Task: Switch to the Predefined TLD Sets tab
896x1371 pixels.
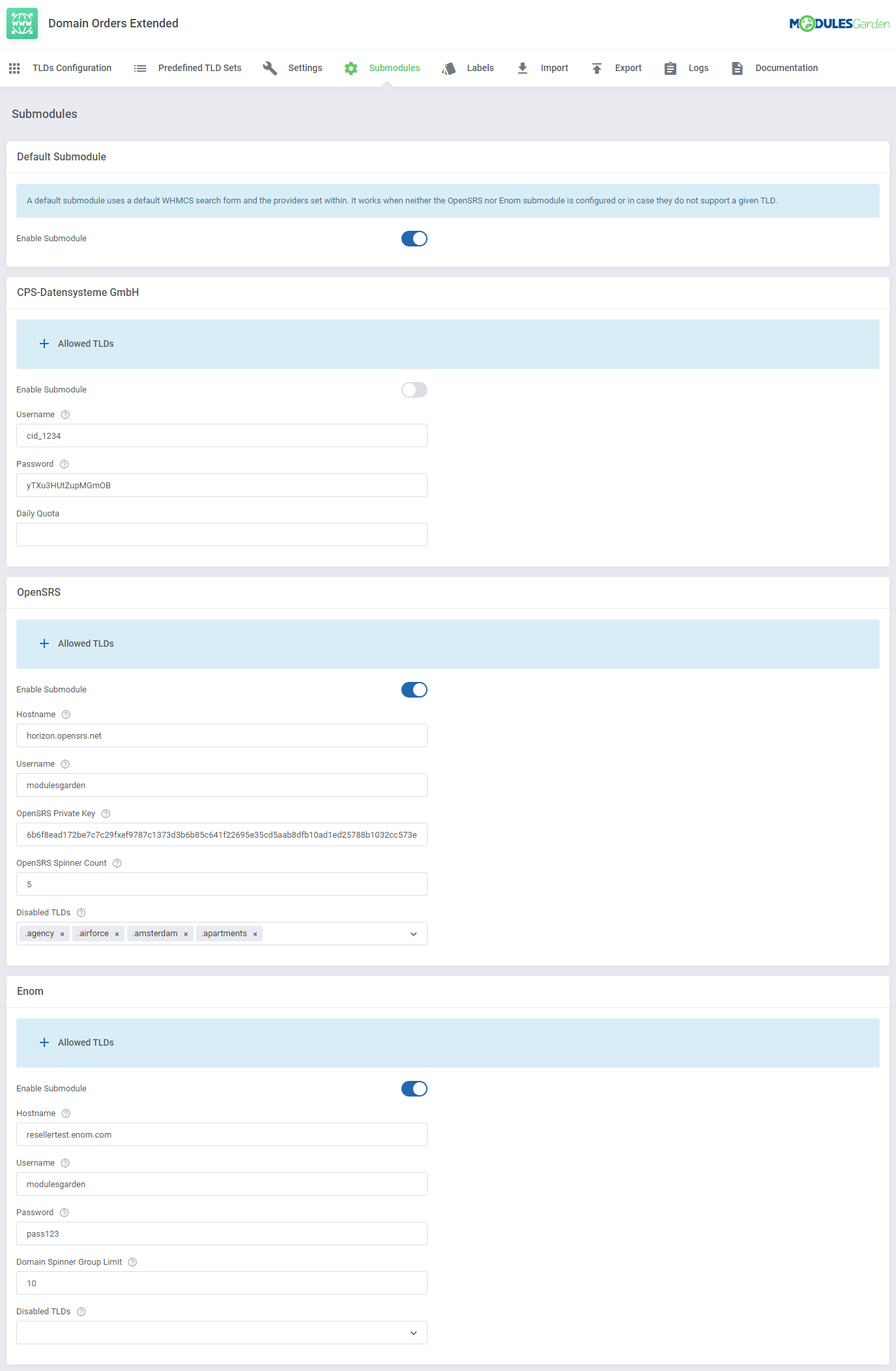Action: (x=188, y=68)
